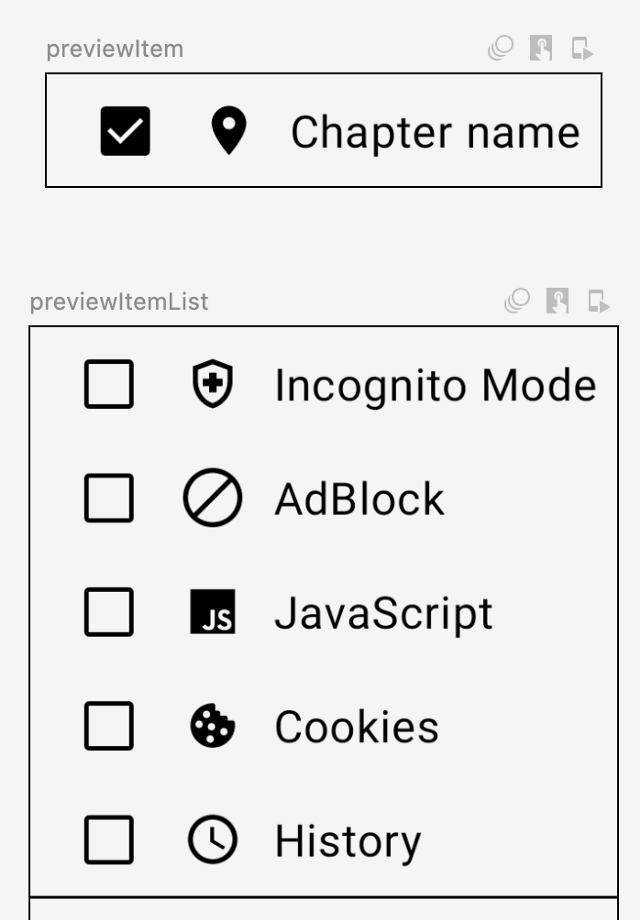
Task: Click the previewItemList preview label
Action: (119, 302)
